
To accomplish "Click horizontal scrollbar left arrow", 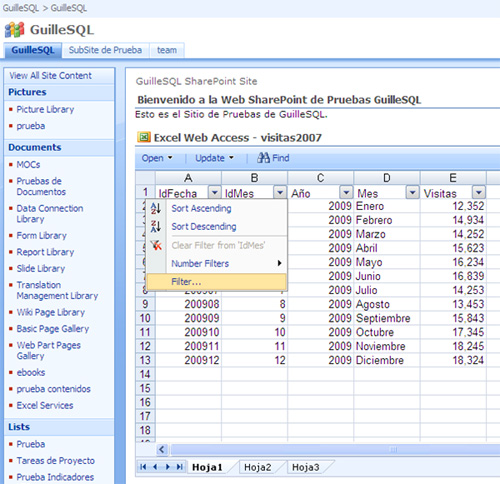I will tap(162, 449).
